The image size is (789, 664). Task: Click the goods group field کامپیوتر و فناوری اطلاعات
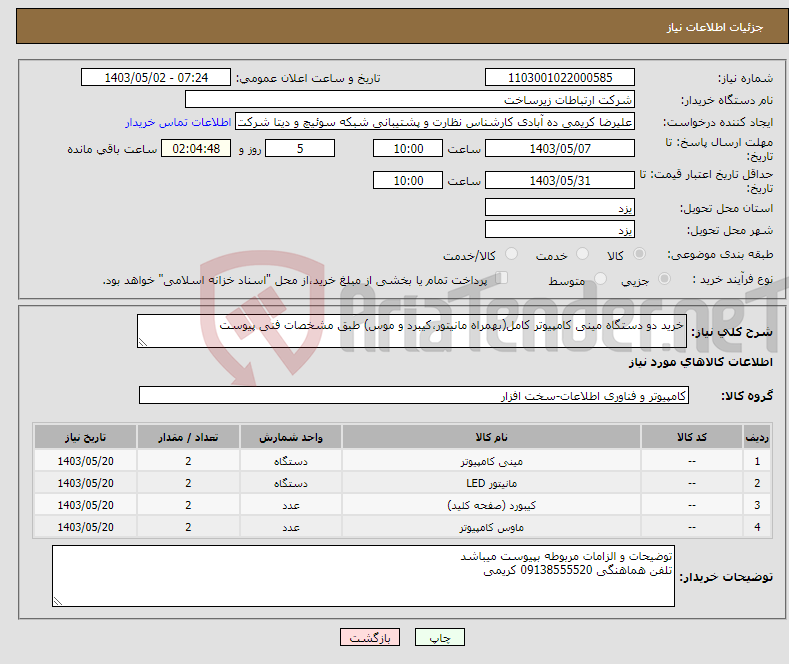click(414, 395)
